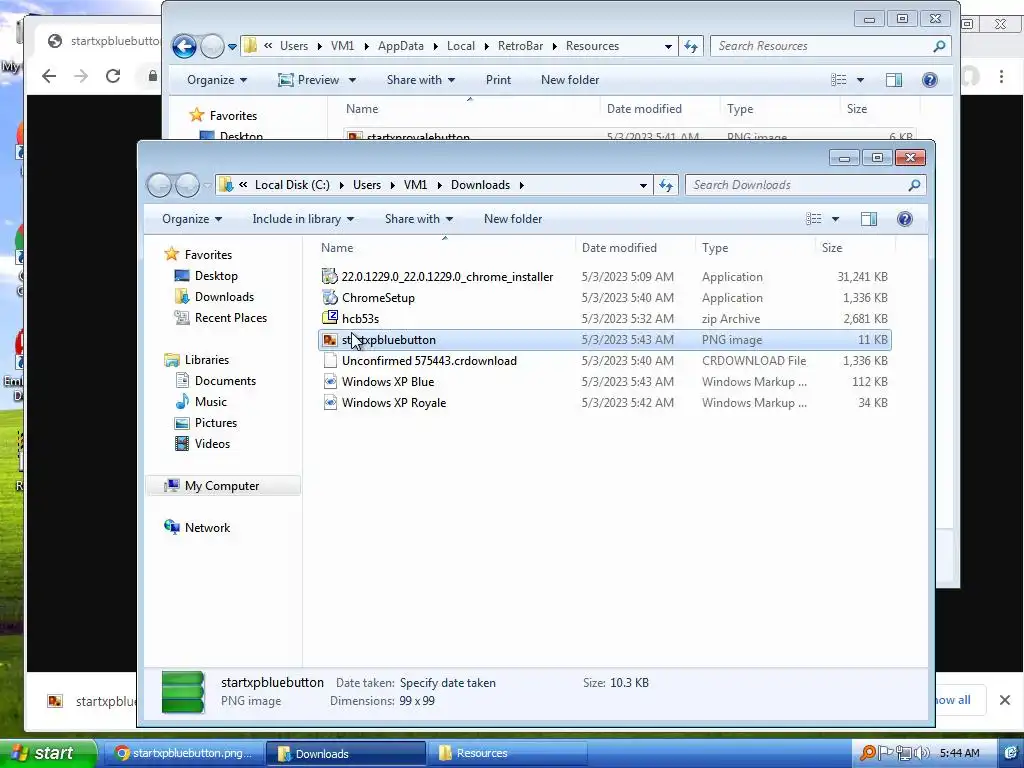Screen dimensions: 1024x768
Task: Select Network in navigation pane
Action: click(x=207, y=528)
